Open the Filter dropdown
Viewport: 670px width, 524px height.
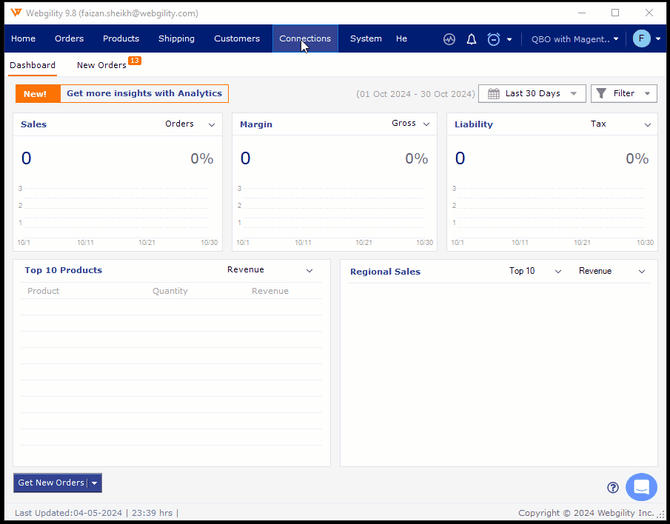tap(624, 93)
